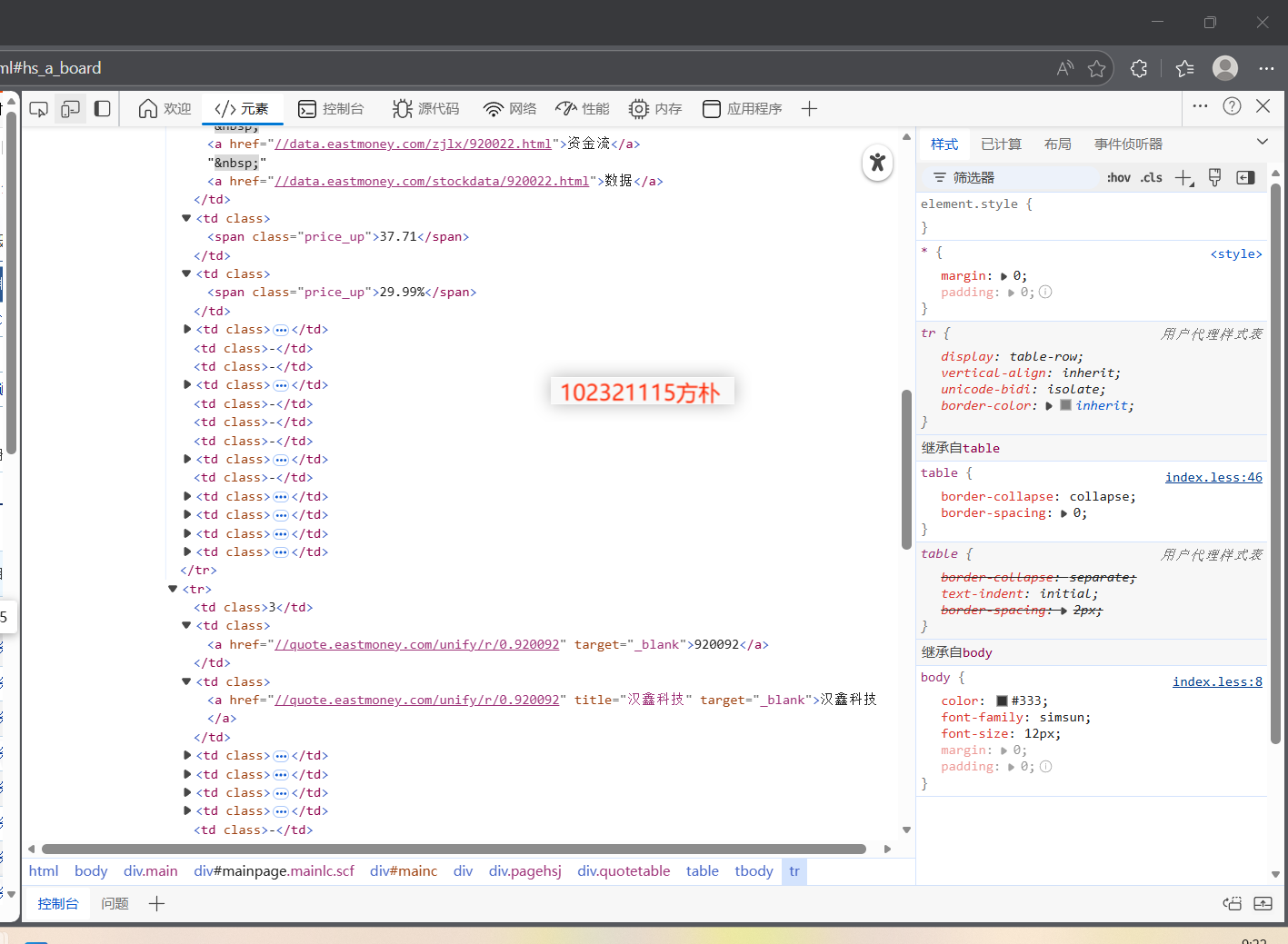The image size is (1288, 944).
Task: Open index.less:8 source link
Action: [x=1217, y=681]
